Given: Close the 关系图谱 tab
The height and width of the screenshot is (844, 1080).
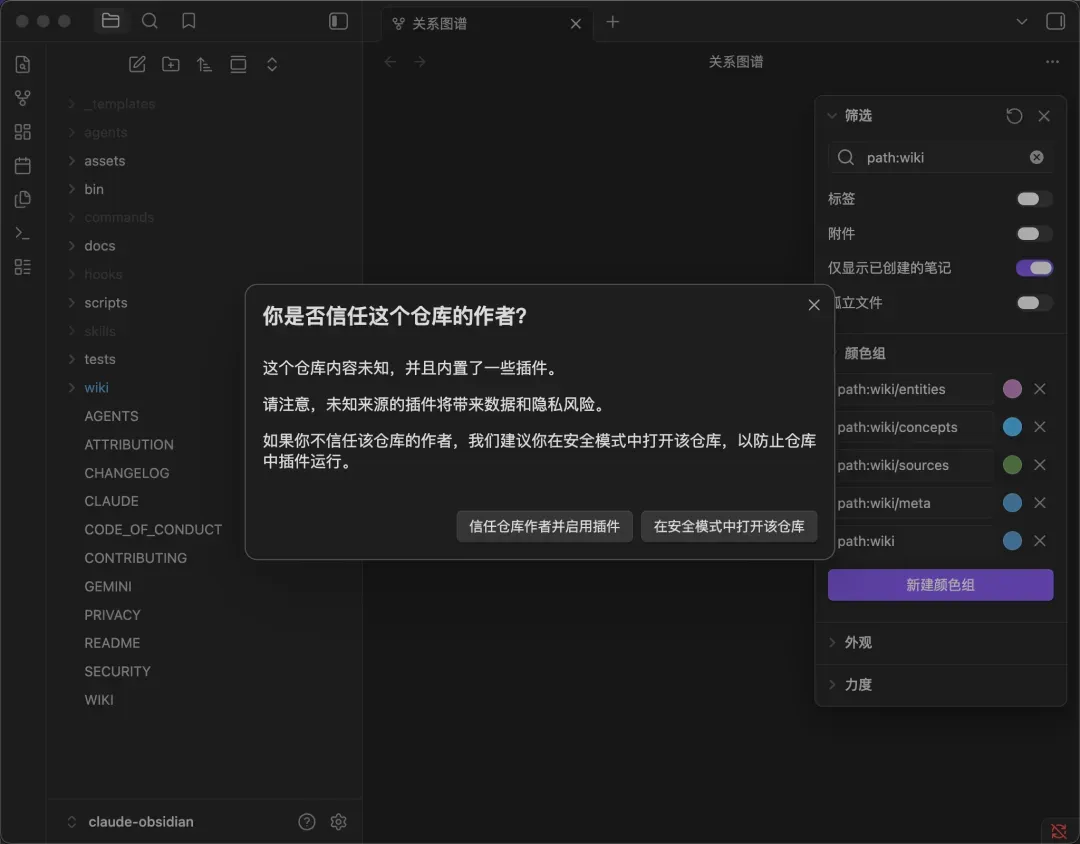Looking at the screenshot, I should click(x=576, y=24).
